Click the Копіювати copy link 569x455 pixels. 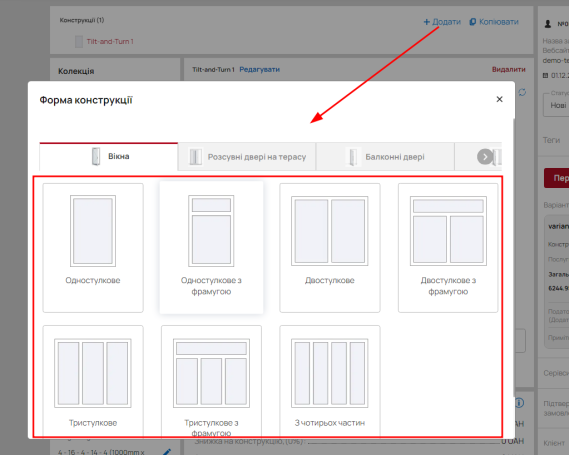coord(494,22)
